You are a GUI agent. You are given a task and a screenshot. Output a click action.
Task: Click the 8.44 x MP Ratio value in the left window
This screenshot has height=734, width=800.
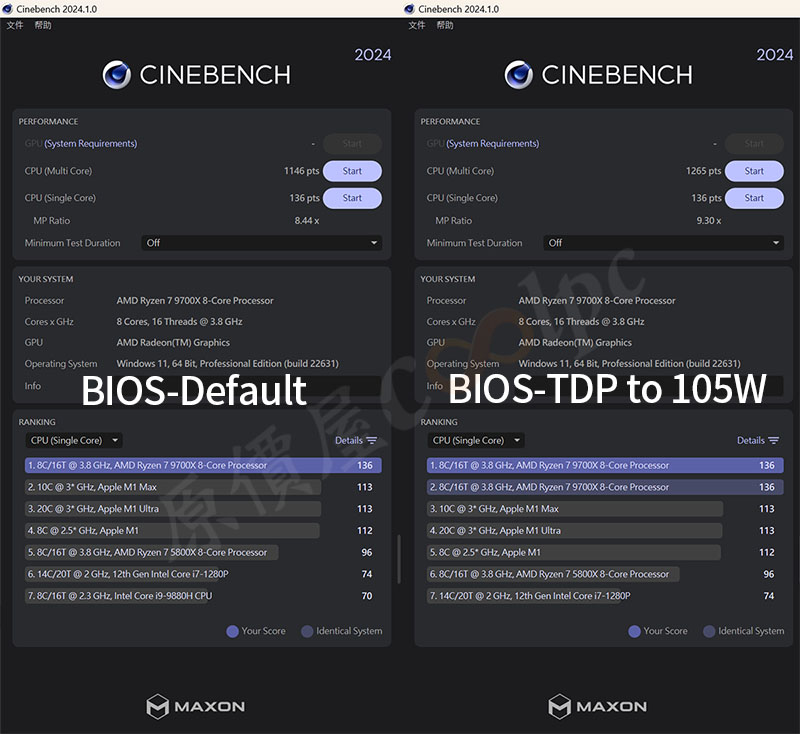(307, 221)
